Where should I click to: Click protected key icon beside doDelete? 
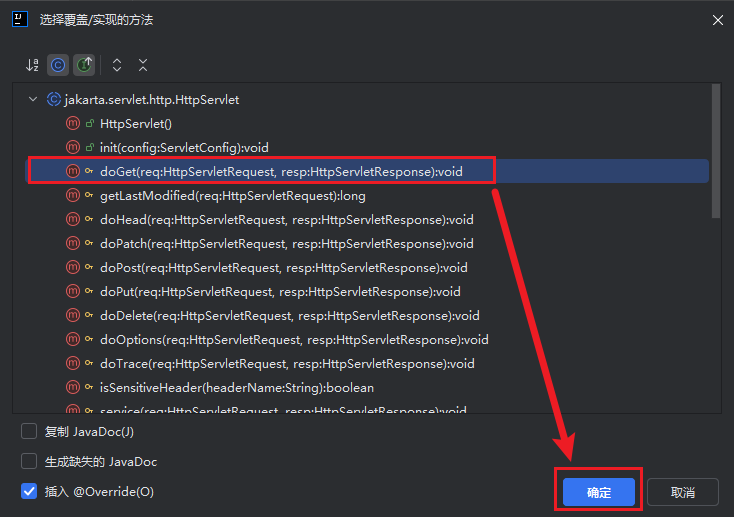click(x=89, y=315)
